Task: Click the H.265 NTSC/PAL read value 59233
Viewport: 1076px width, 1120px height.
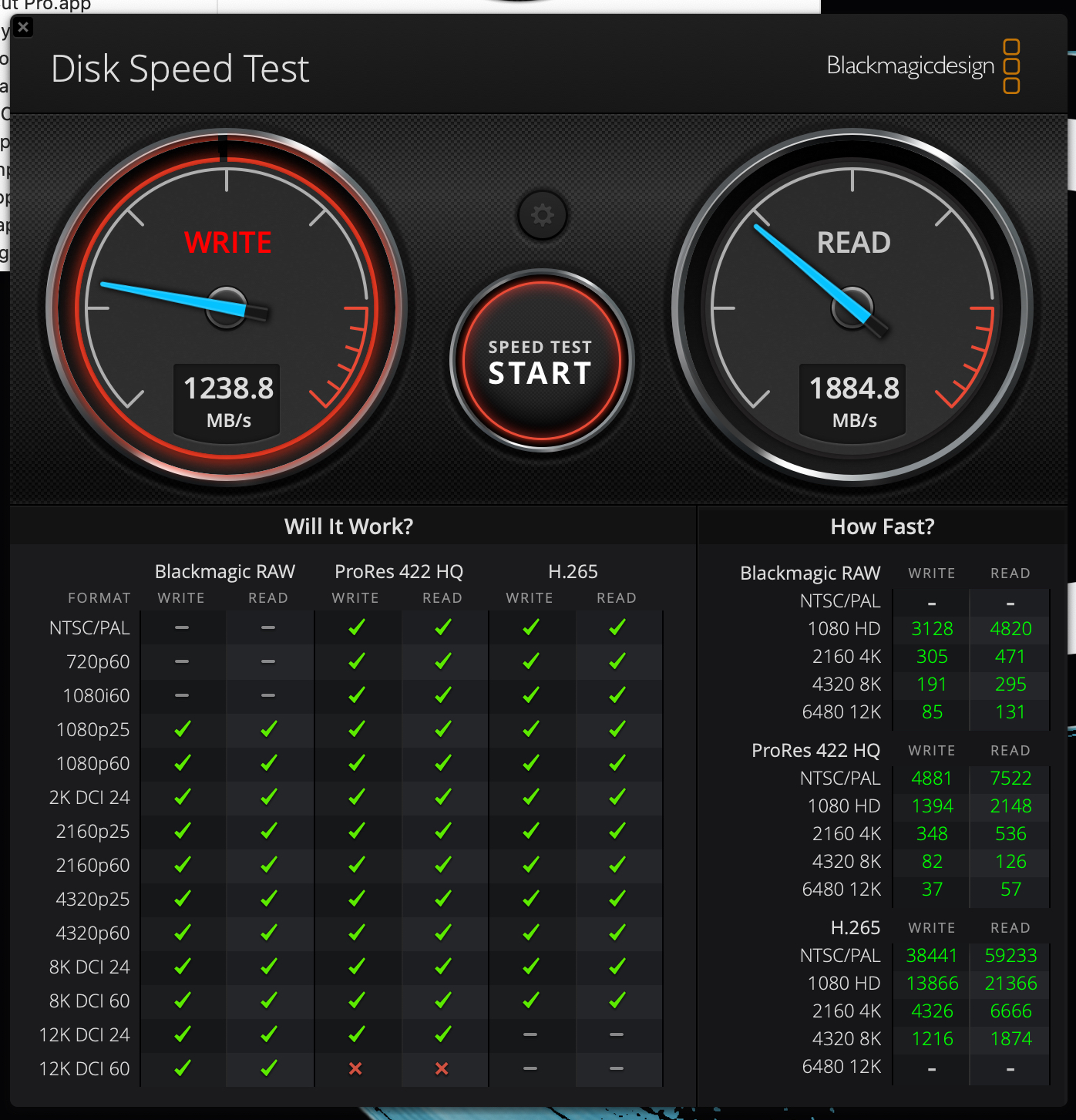Action: pyautogui.click(x=1010, y=956)
